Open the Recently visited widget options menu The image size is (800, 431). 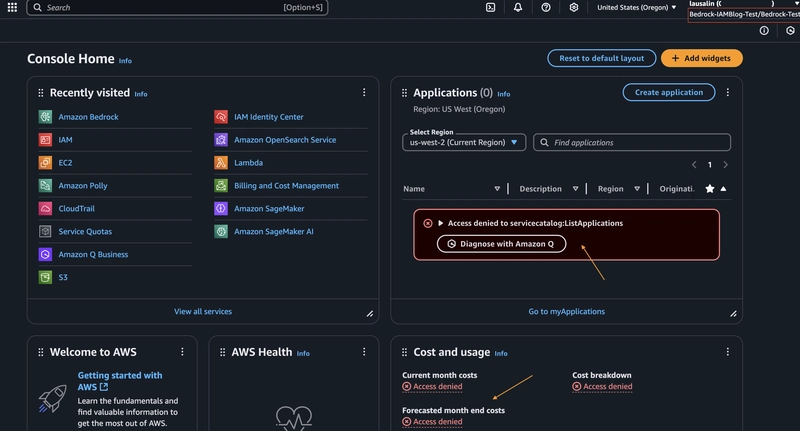point(364,92)
